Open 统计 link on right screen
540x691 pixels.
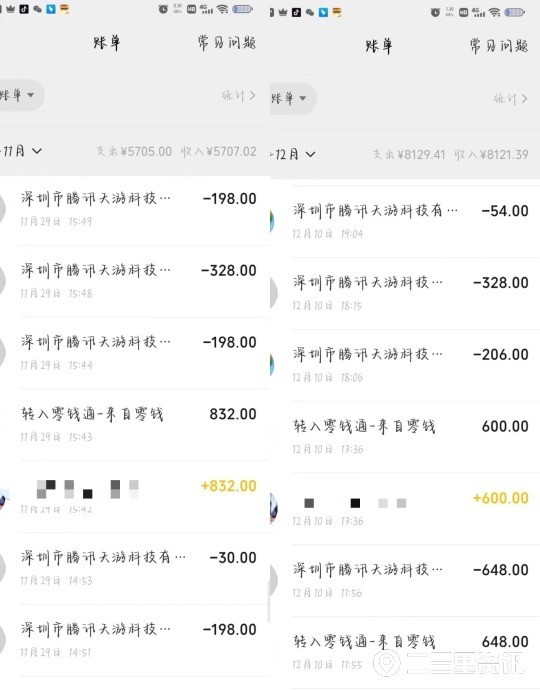[510, 99]
